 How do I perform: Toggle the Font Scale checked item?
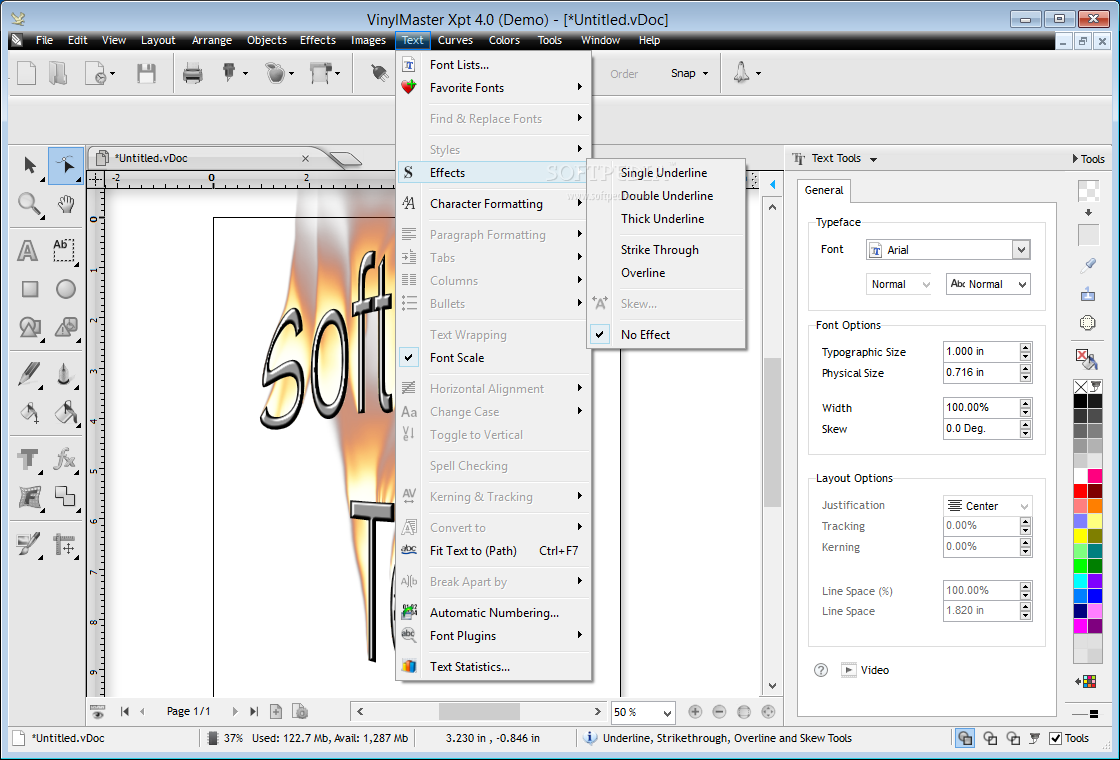tap(494, 358)
